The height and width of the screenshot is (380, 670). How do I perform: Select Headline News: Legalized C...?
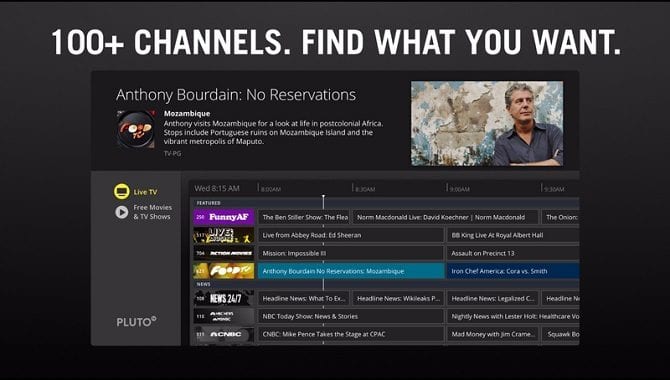pos(493,298)
